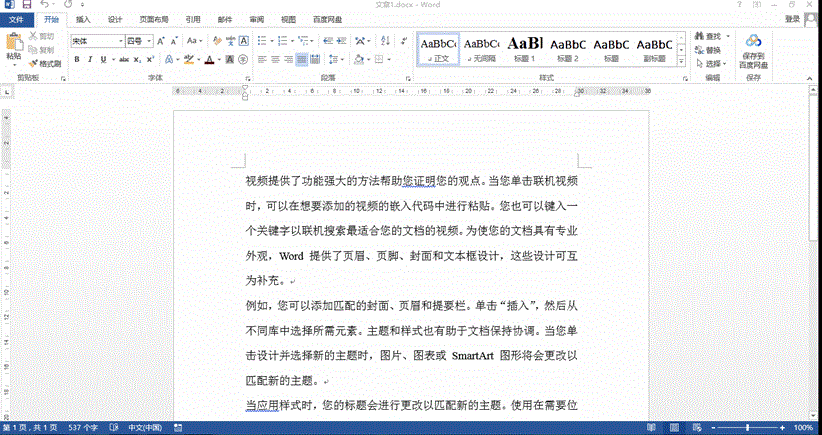The width and height of the screenshot is (822, 435).
Task: Apply bold formatting with the B icon
Action: point(76,59)
